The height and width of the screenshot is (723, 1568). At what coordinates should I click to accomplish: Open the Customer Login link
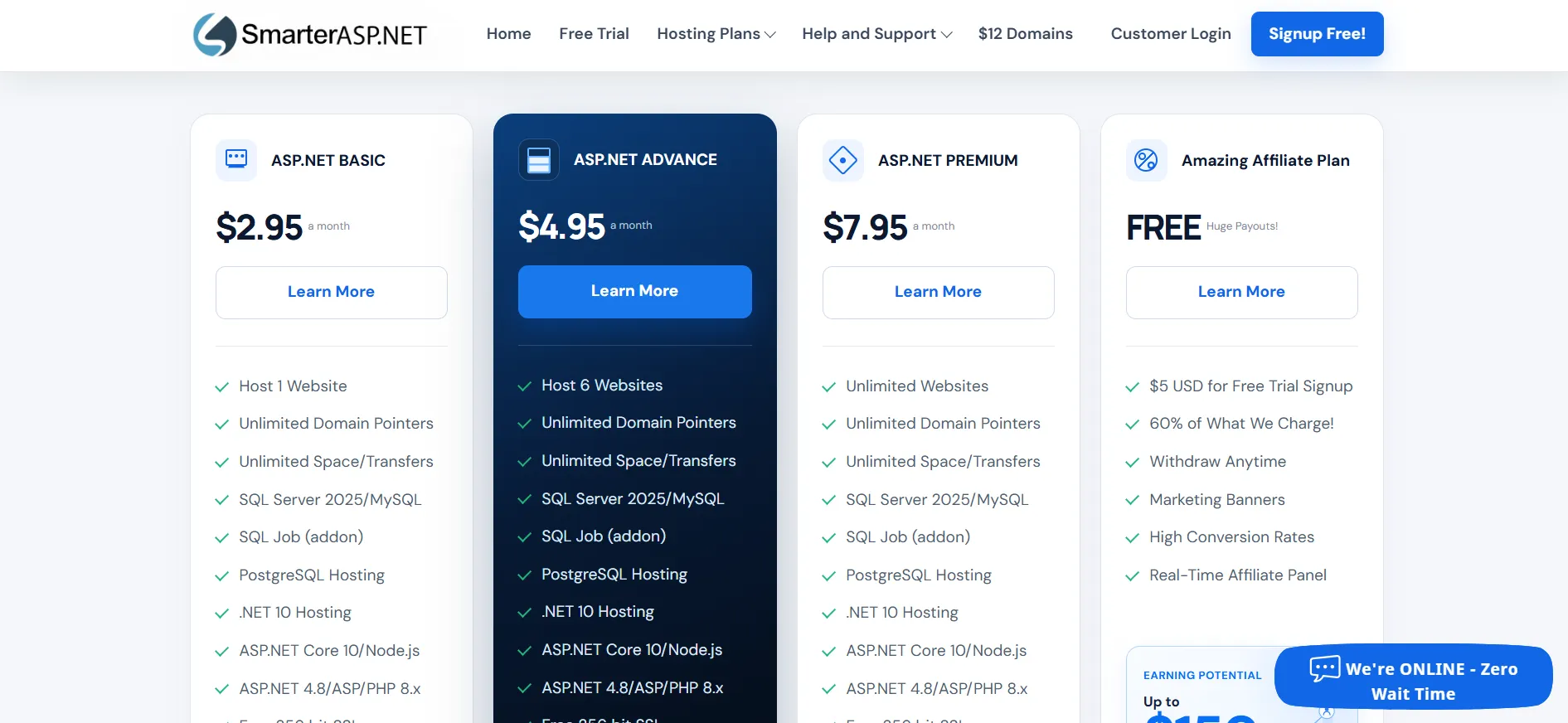tap(1171, 34)
